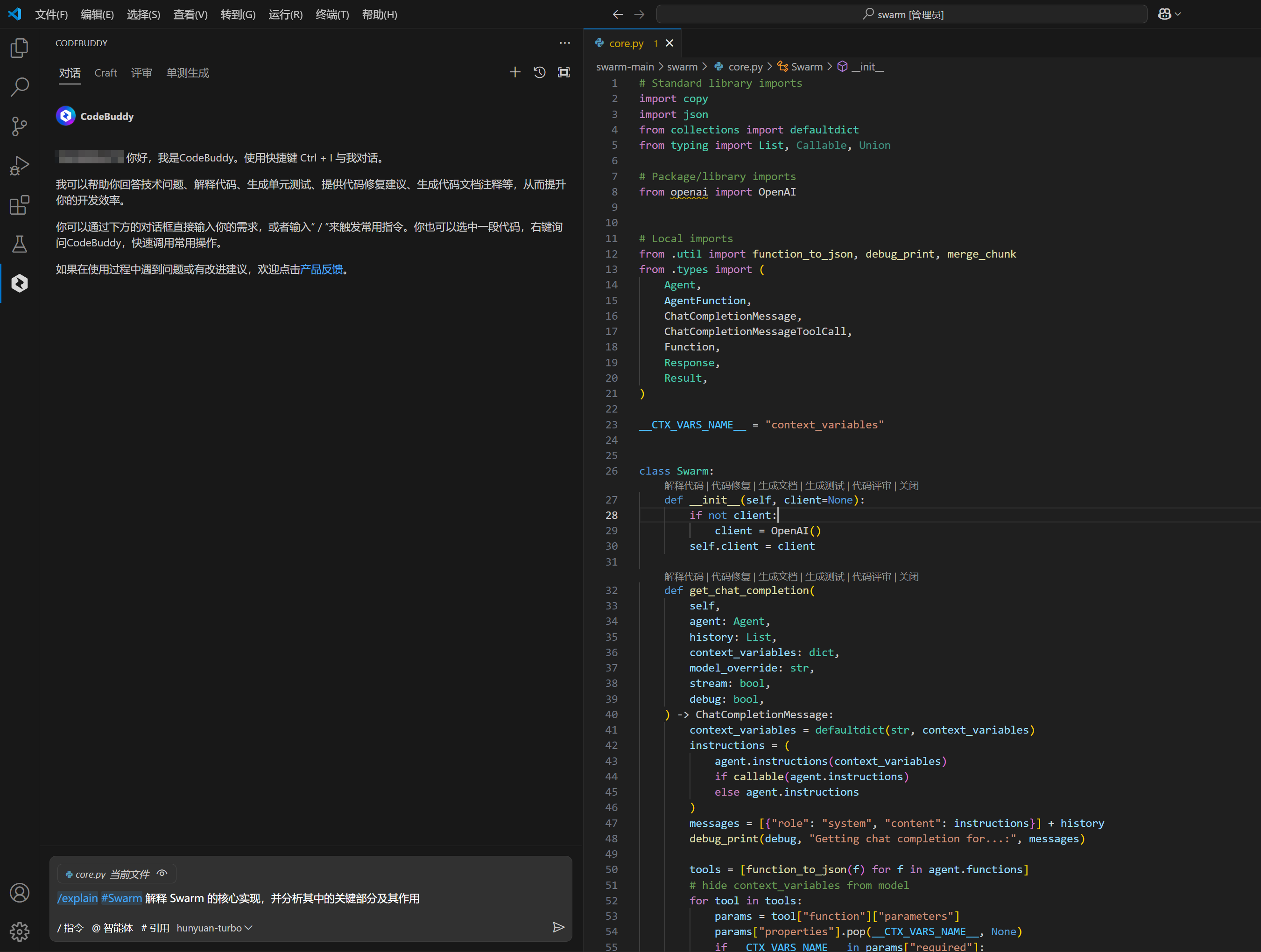Screen dimensions: 1261x952
Task: Switch to the Craft tab
Action: tap(106, 73)
